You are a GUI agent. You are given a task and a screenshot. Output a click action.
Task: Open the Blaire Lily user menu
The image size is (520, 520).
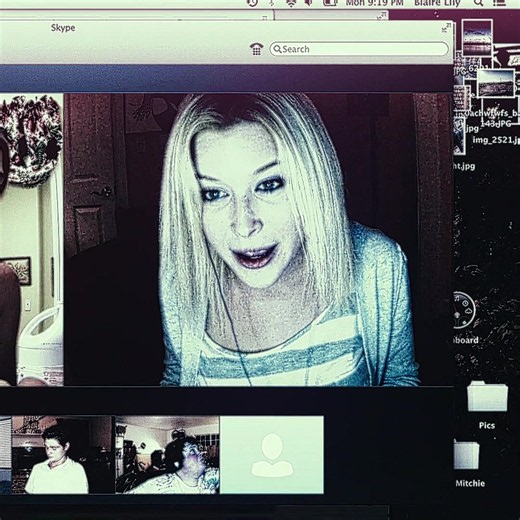tap(437, 3)
